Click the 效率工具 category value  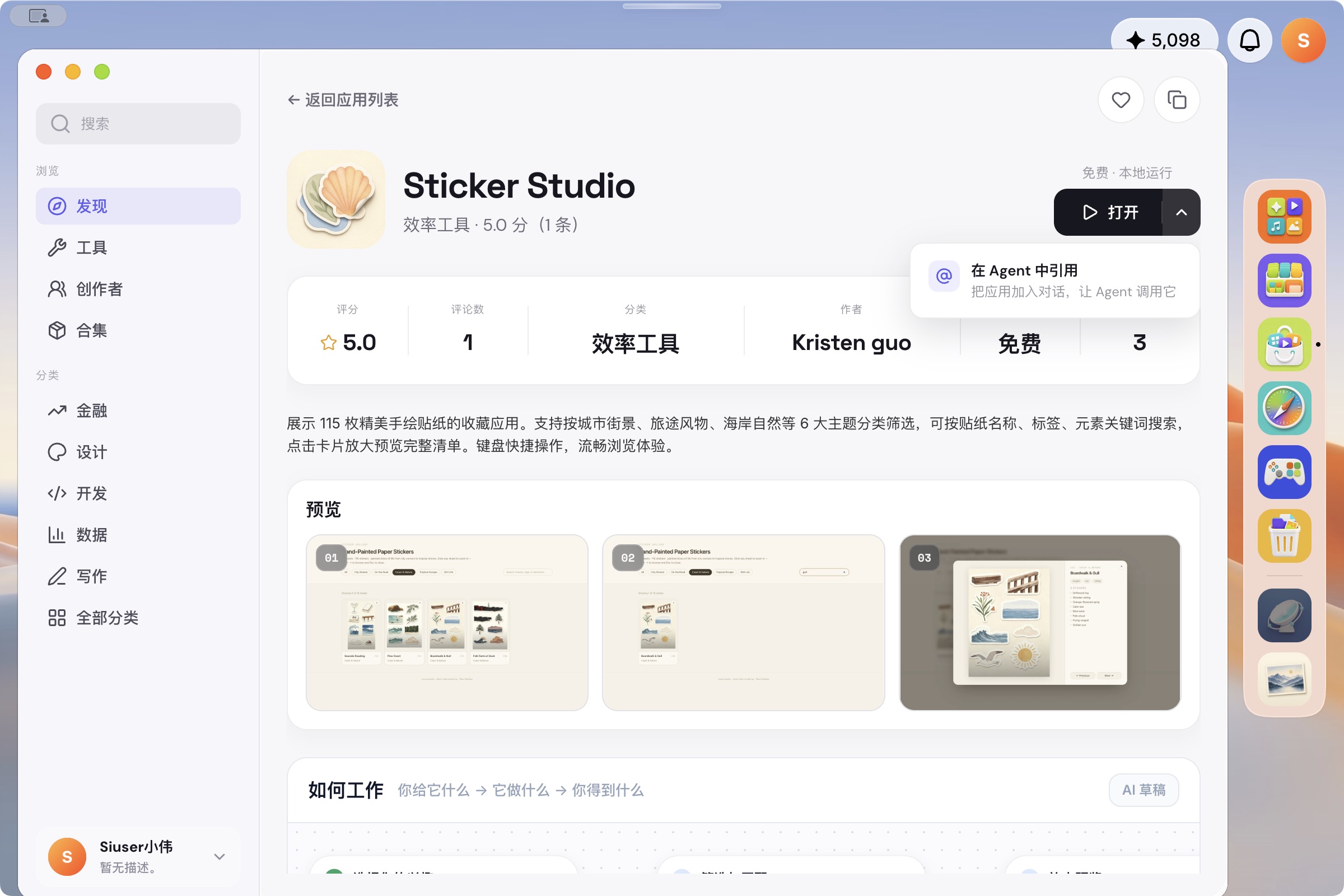[x=636, y=343]
